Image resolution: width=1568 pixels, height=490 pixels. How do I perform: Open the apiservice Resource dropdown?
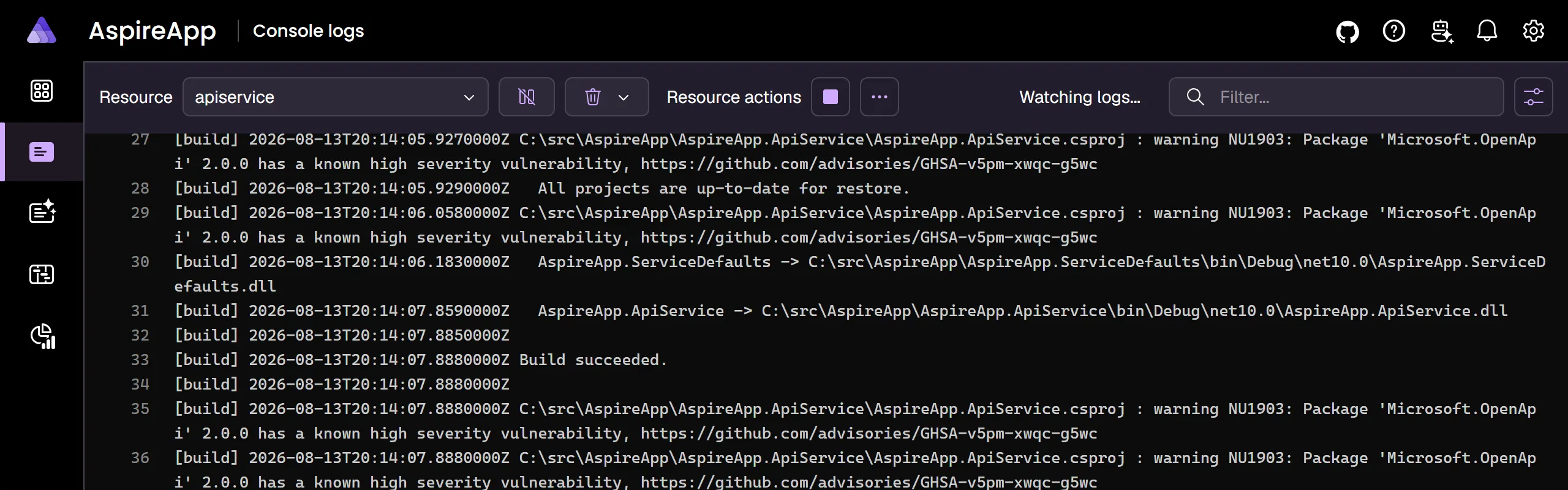pyautogui.click(x=335, y=97)
